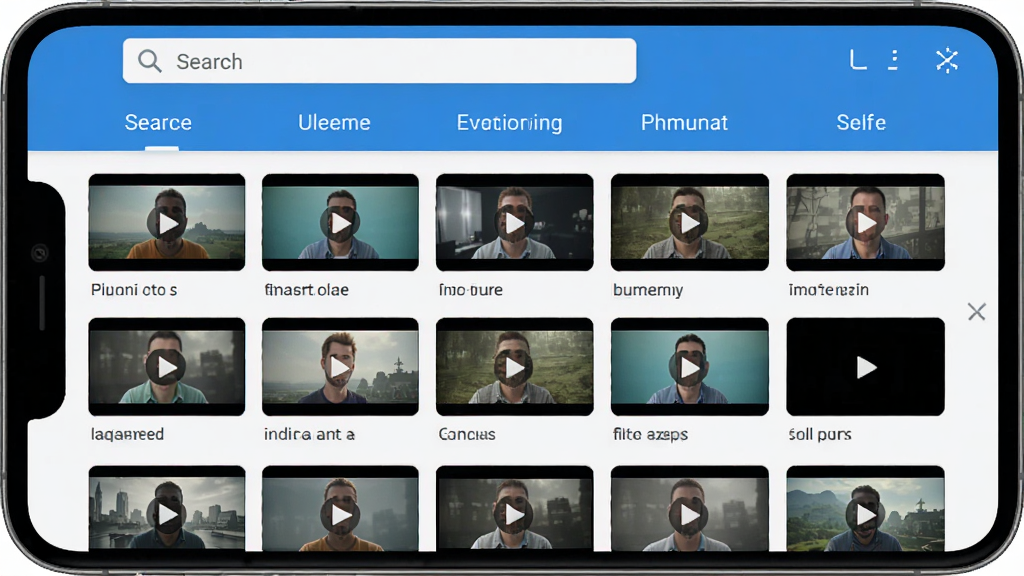The image size is (1024, 576).
Task: Dismiss panel with the side X icon
Action: 976,312
